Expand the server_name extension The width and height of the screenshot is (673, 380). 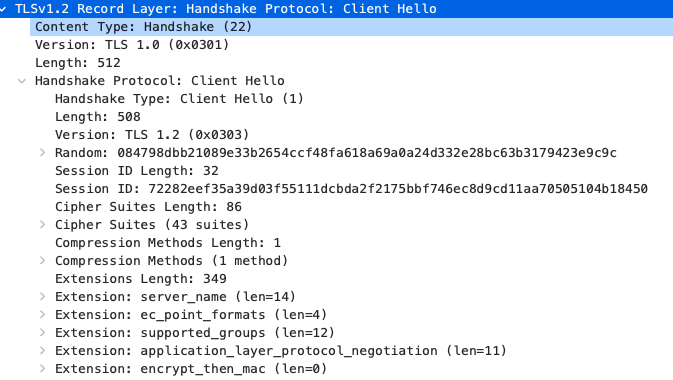42,297
